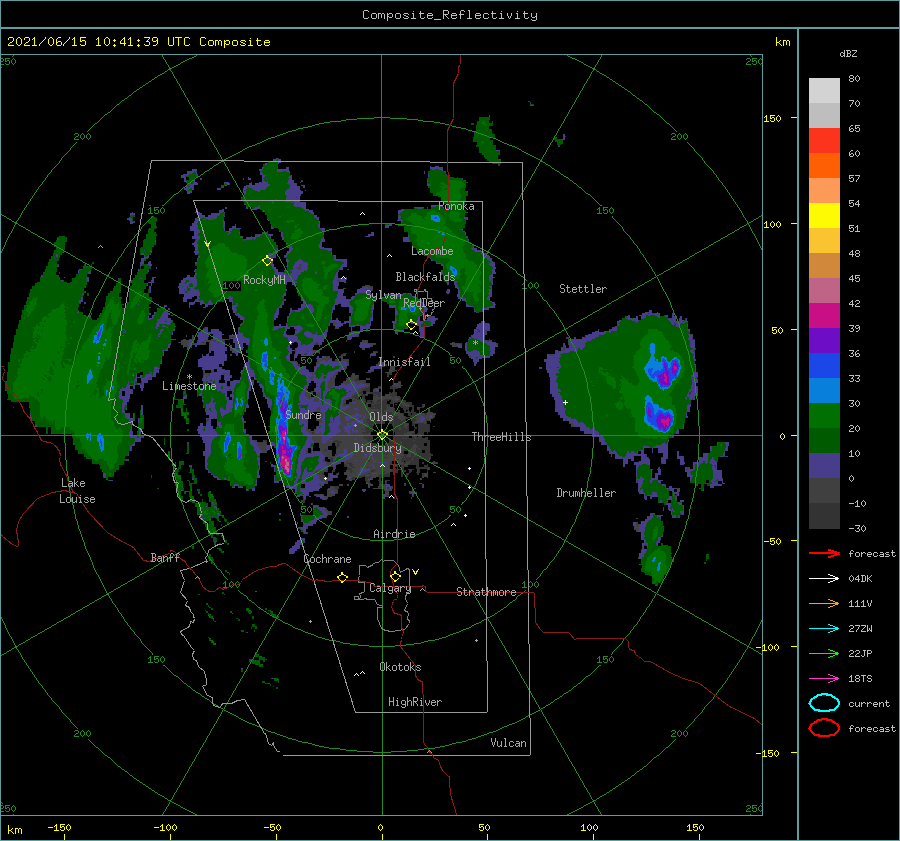Click the Cochrane label
Viewport: 900px width, 841px height.
click(327, 559)
